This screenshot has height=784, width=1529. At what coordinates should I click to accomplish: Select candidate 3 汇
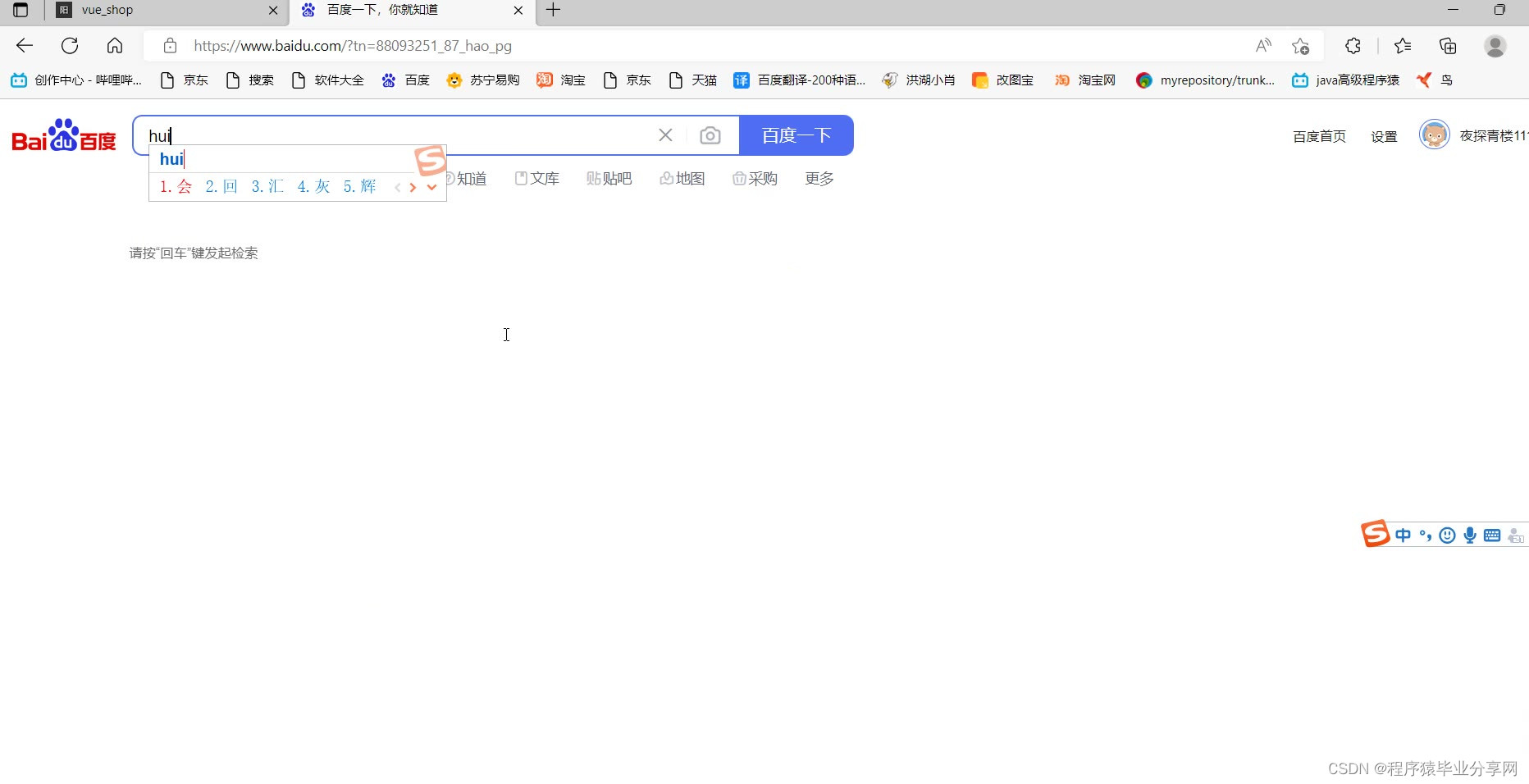coord(267,186)
